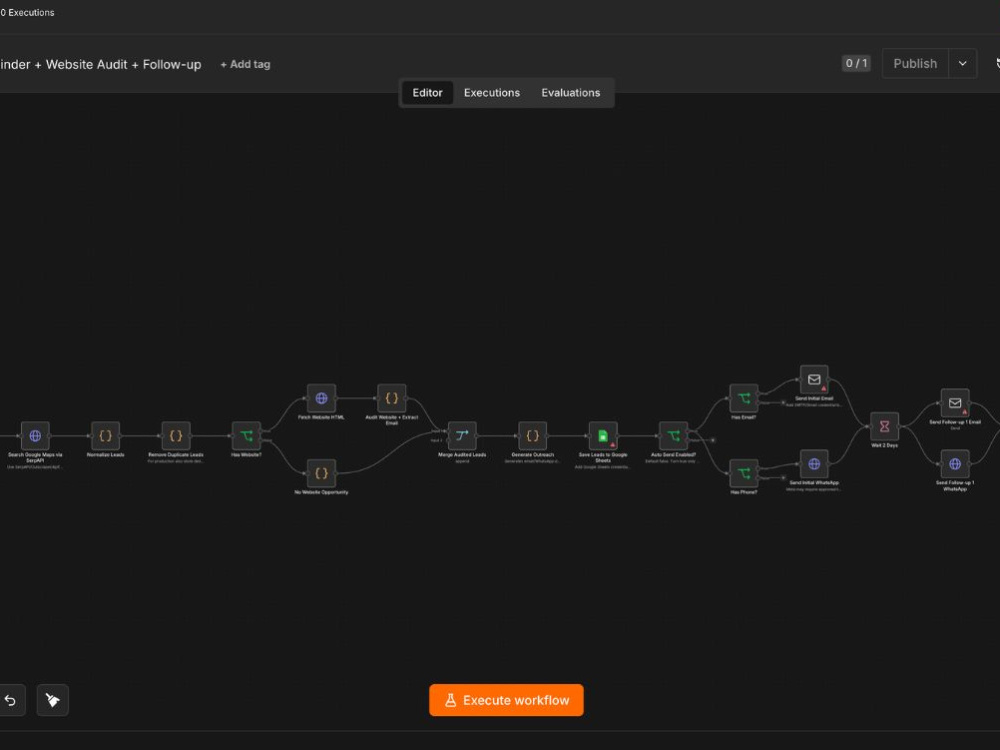Select the Remove Duplicate Leads node
This screenshot has height=750, width=1000.
click(x=176, y=436)
